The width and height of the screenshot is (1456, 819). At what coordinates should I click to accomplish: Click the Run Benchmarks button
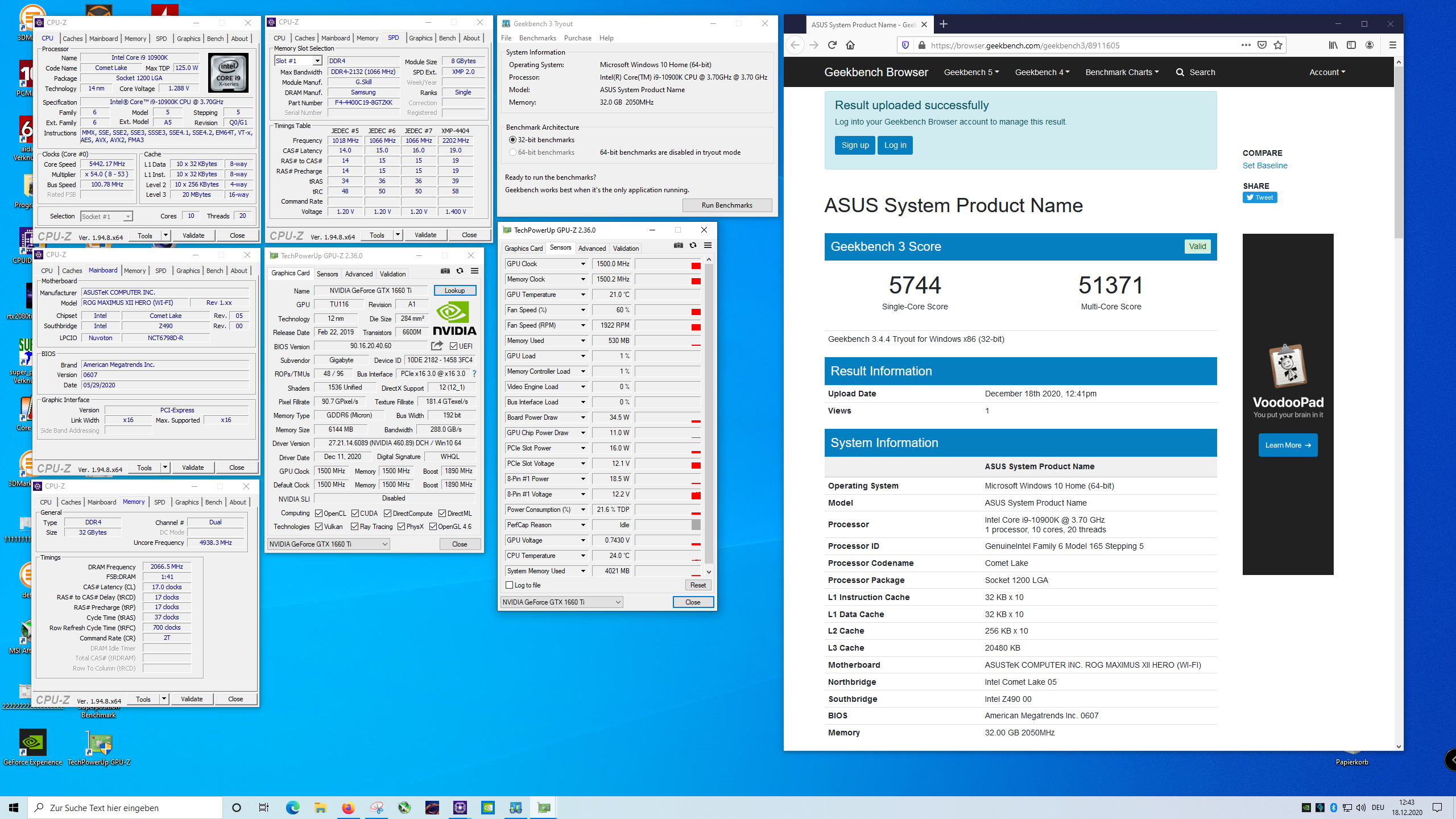pos(727,205)
